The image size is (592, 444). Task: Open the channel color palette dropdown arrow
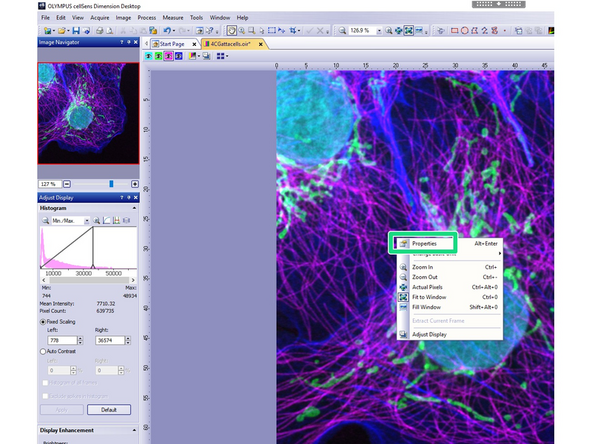coord(199,56)
